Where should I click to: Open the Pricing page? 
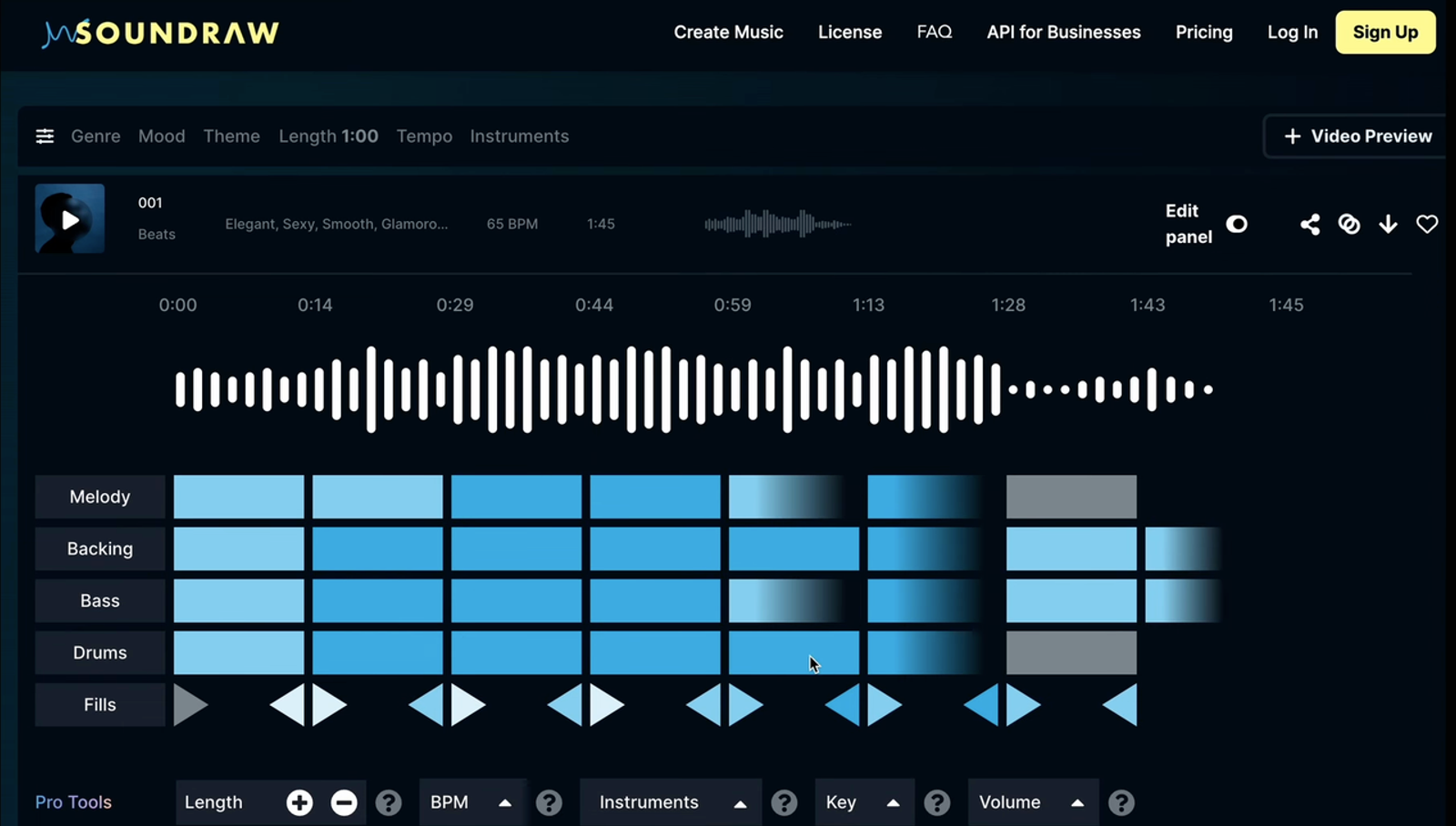(1204, 32)
